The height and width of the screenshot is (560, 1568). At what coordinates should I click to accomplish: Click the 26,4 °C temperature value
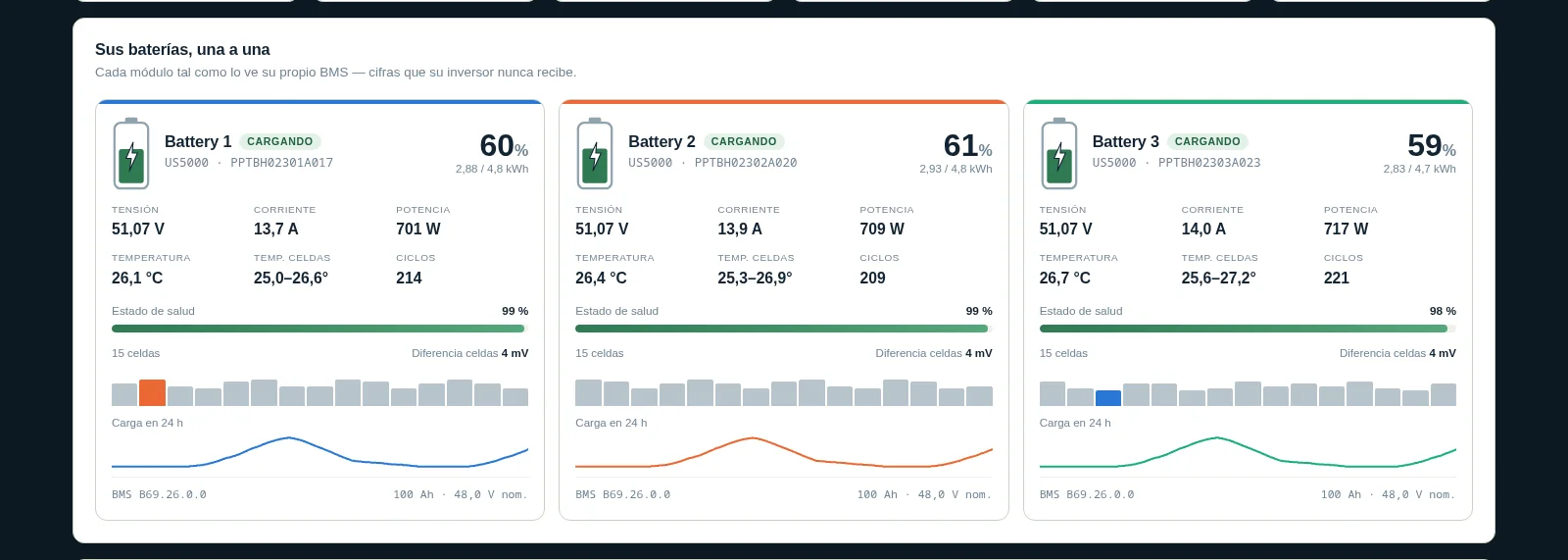(x=601, y=278)
